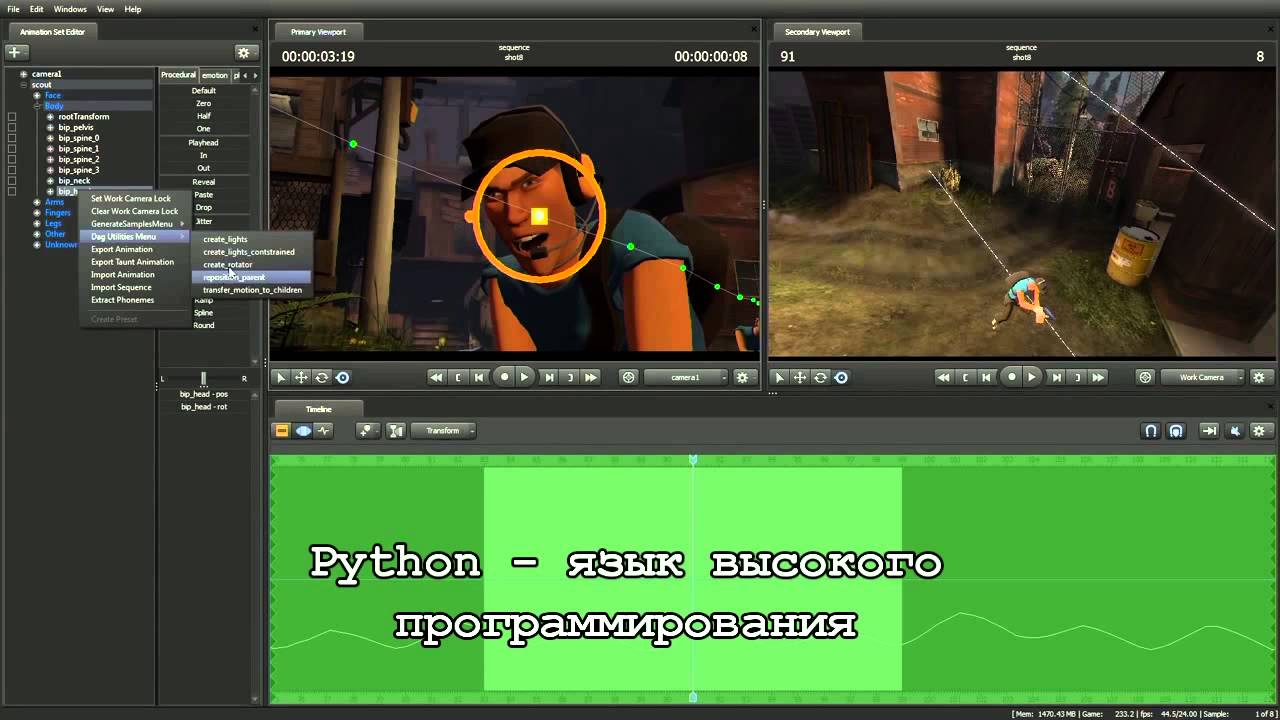This screenshot has height=720, width=1280.
Task: Toggle the first magnet snap icon in Timeline
Action: pos(1151,431)
